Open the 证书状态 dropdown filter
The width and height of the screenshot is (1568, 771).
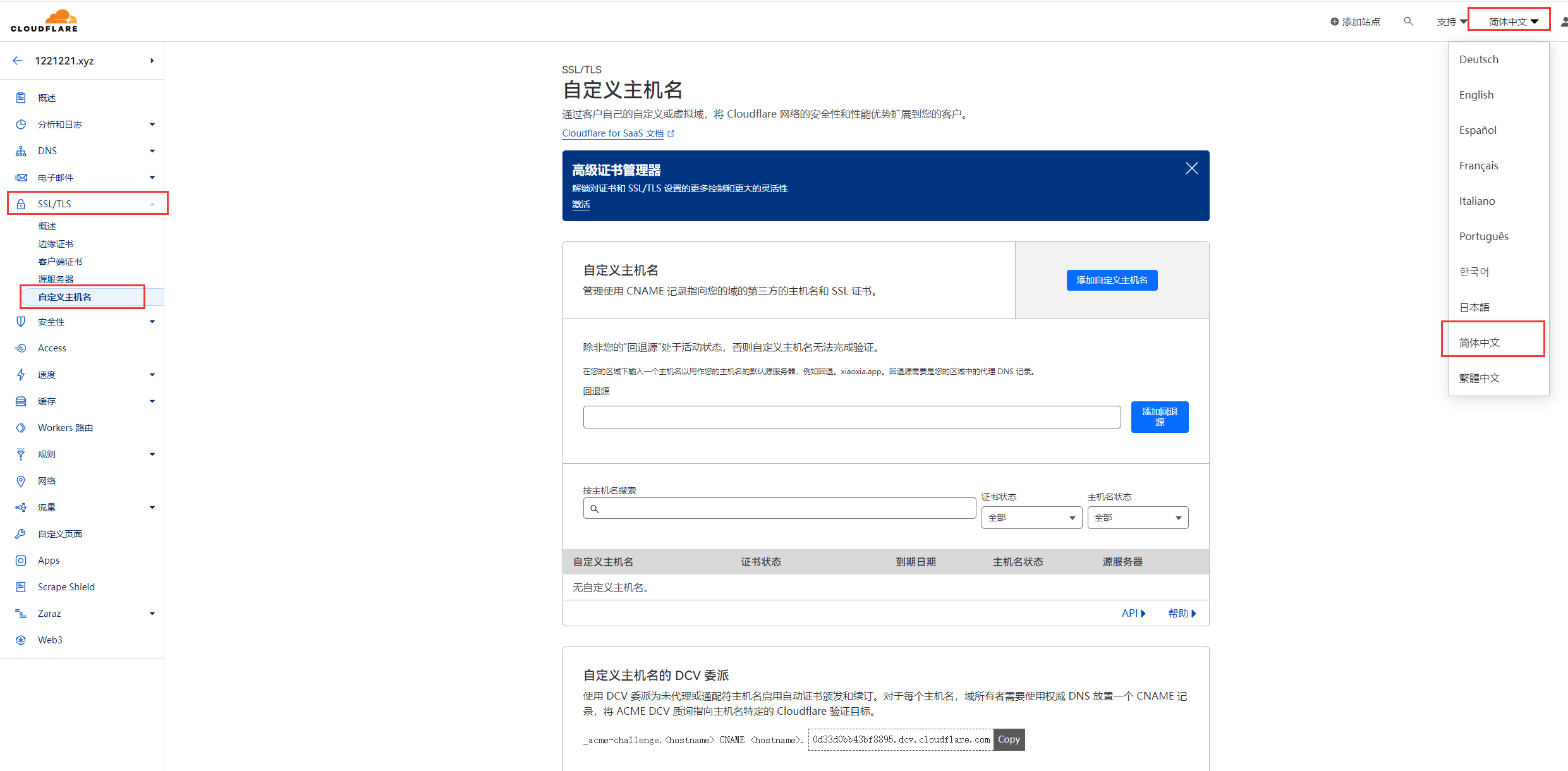[1031, 518]
